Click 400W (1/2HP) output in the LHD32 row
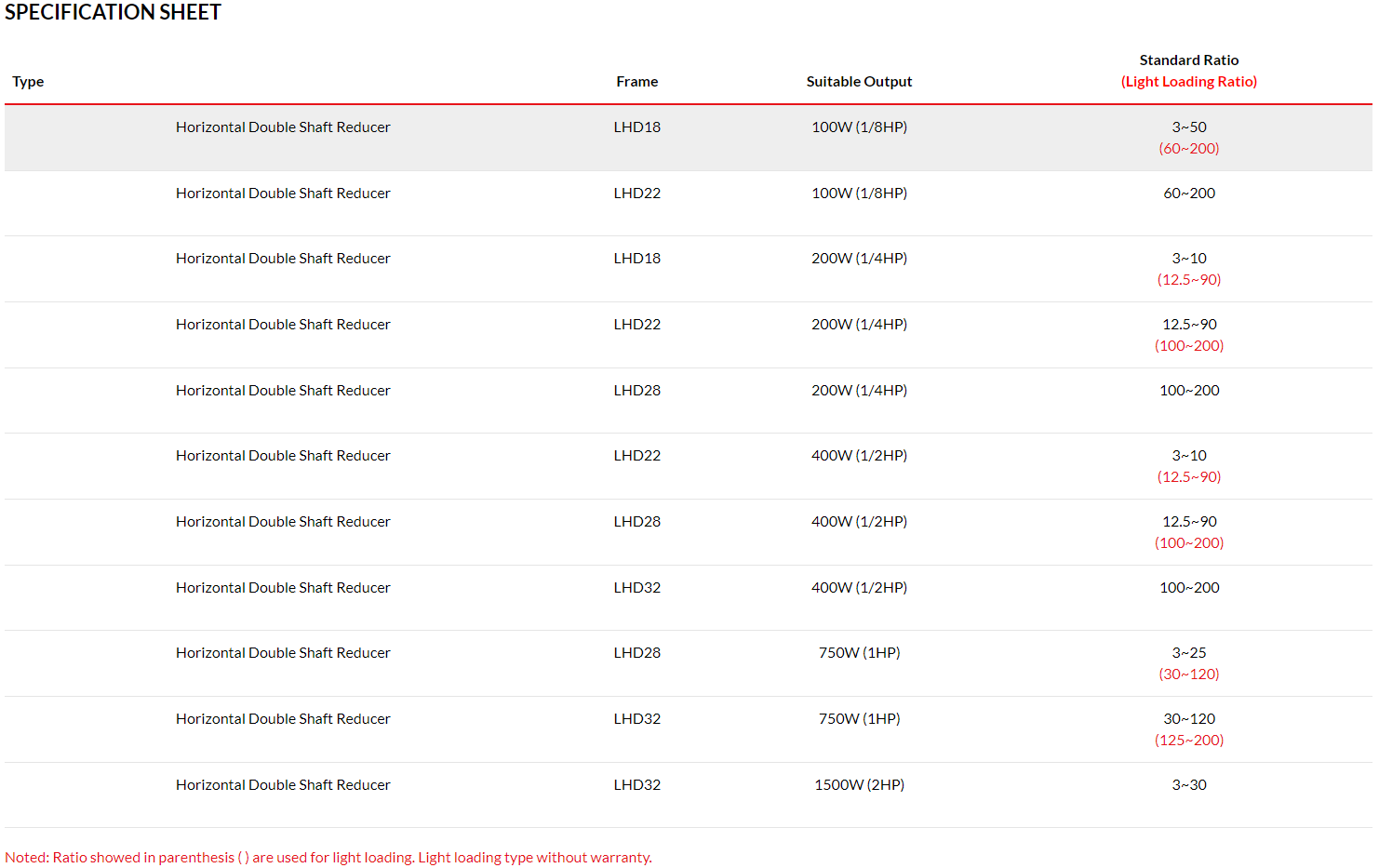This screenshot has width=1379, height=868. point(859,588)
